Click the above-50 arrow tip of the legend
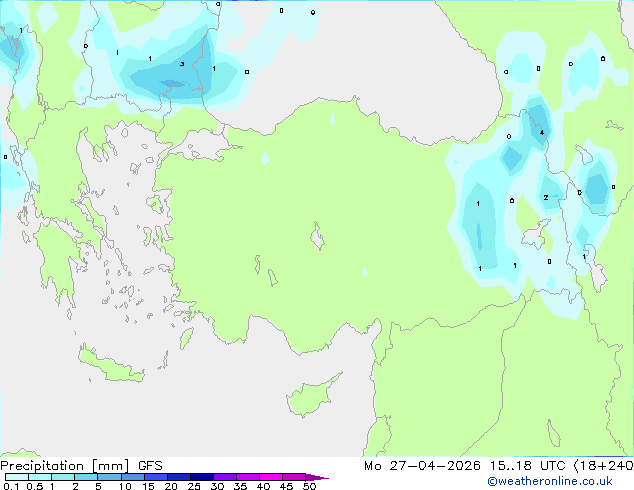 click(317, 477)
